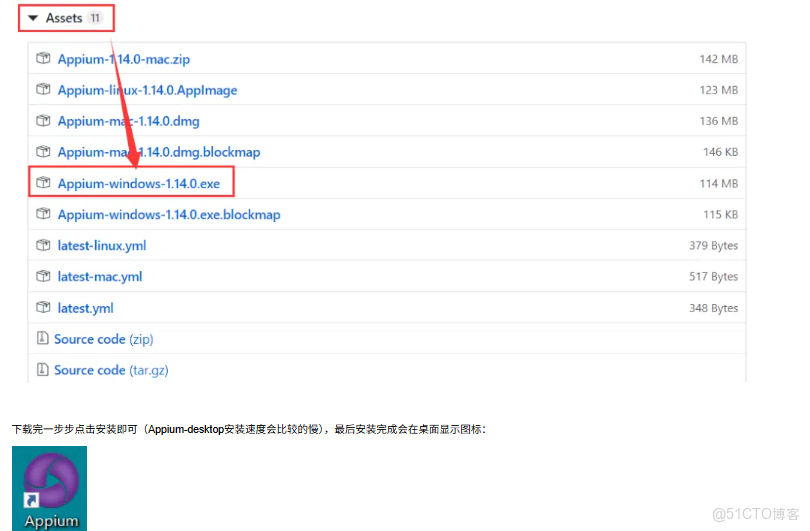Click package icon beside Appium-mac-1.14.0.dmg.blockmap
The width and height of the screenshot is (810, 531).
coord(43,151)
